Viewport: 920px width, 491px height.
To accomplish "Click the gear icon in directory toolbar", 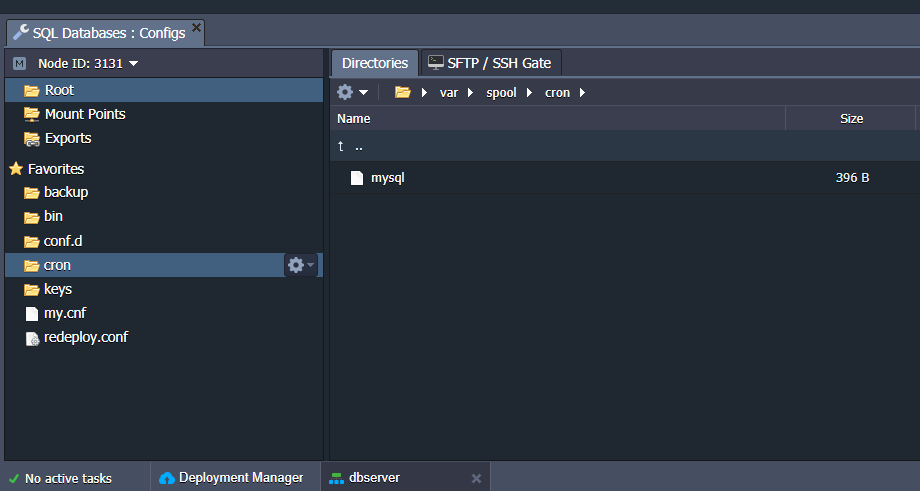I will coord(346,92).
